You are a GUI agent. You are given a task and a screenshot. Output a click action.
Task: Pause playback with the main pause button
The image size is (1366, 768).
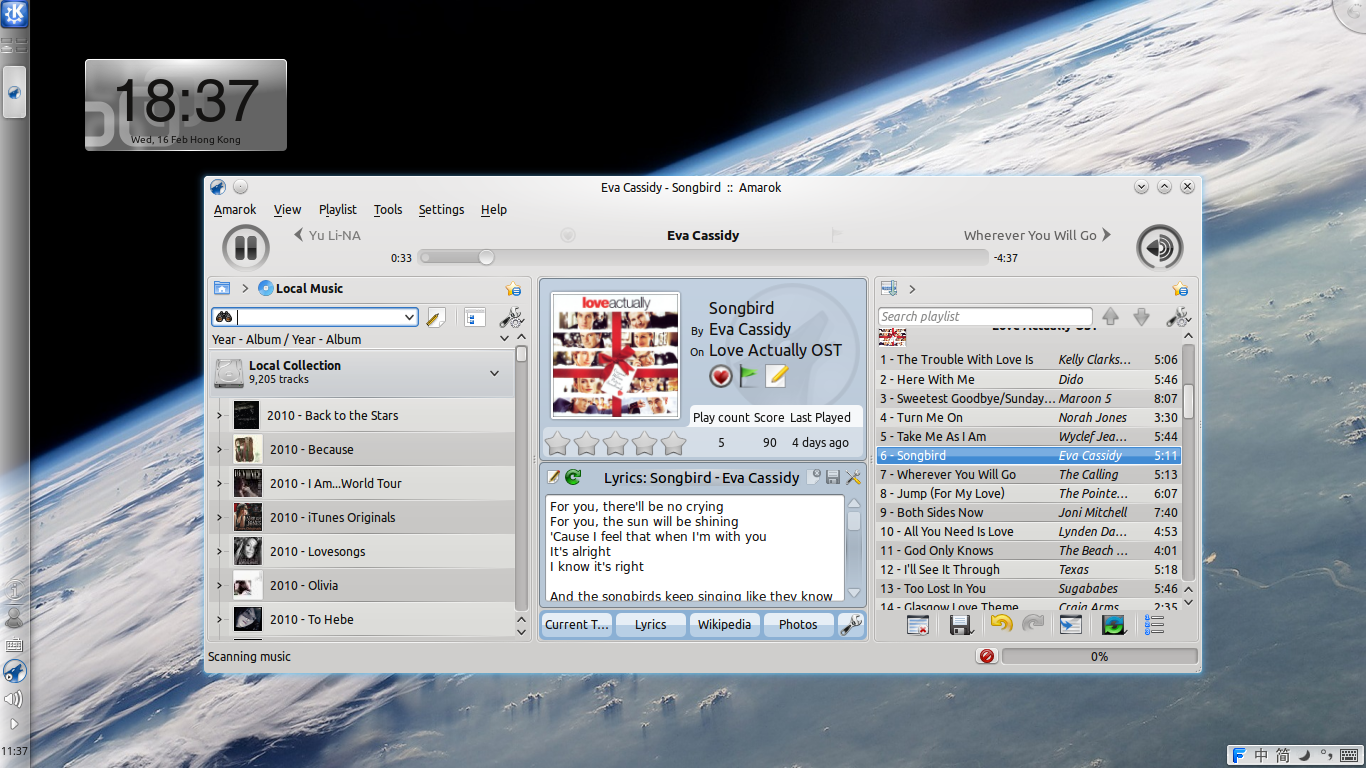pos(246,246)
